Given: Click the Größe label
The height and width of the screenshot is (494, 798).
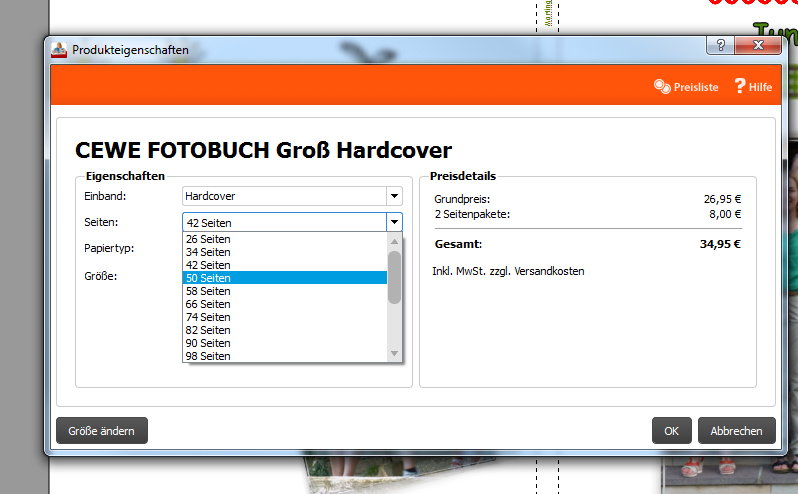Looking at the screenshot, I should coord(100,276).
